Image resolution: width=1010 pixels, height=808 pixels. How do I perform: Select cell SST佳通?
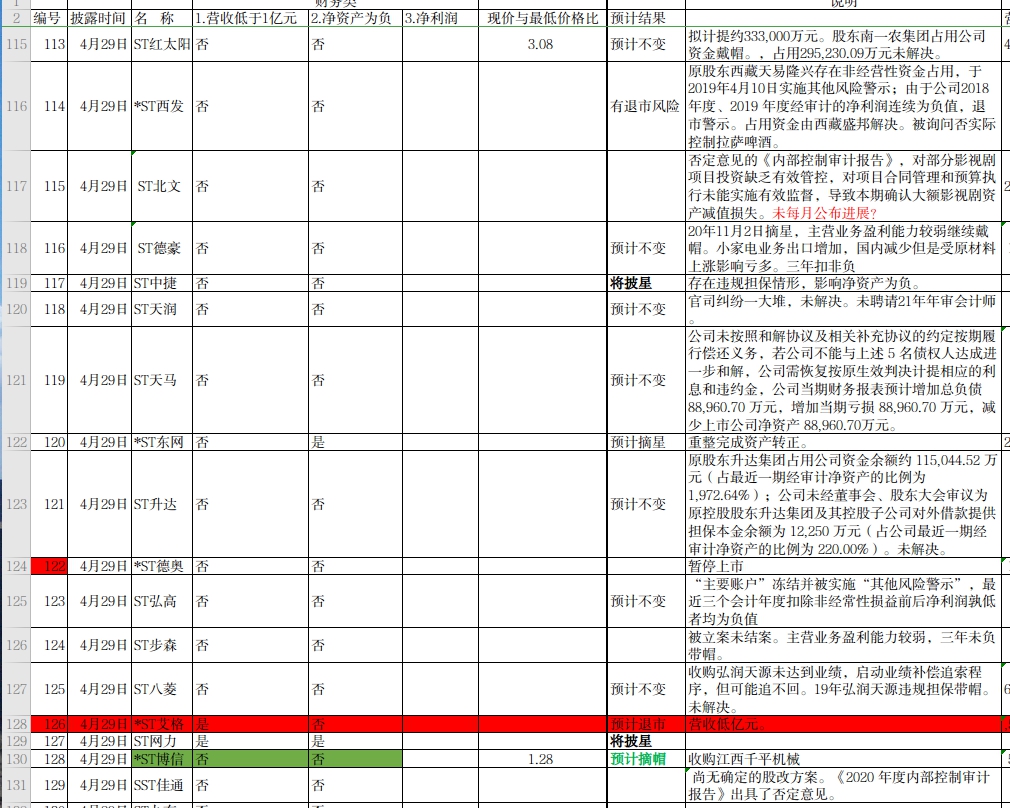[x=162, y=785]
